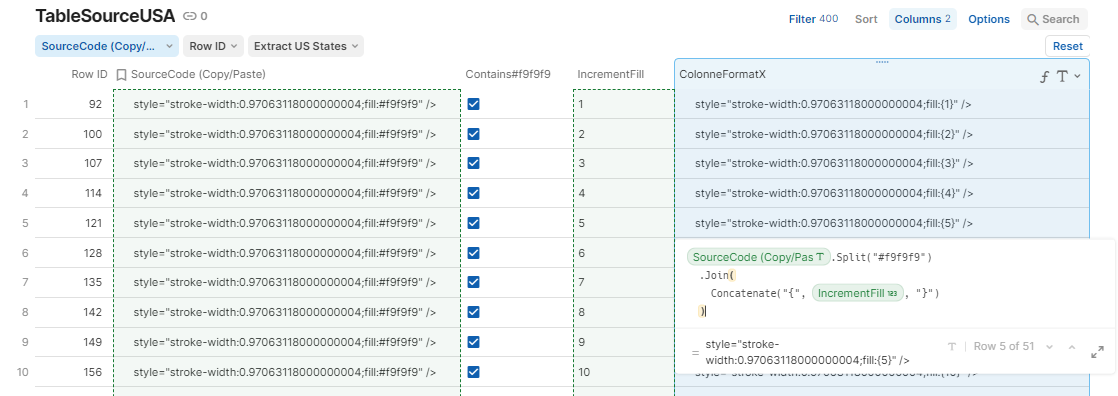Click the bookmark icon next to SourceCode column
Image resolution: width=1118 pixels, height=396 pixels.
coord(121,74)
